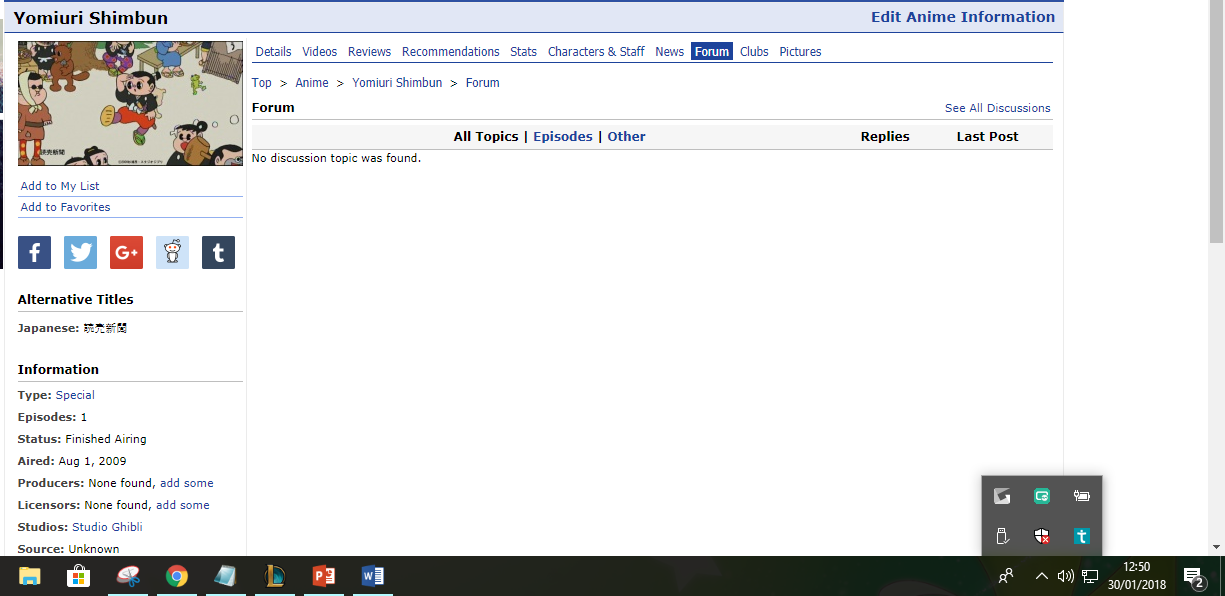Screen dimensions: 1225x596
Task: Click Edit Anime Information link
Action: coord(962,17)
